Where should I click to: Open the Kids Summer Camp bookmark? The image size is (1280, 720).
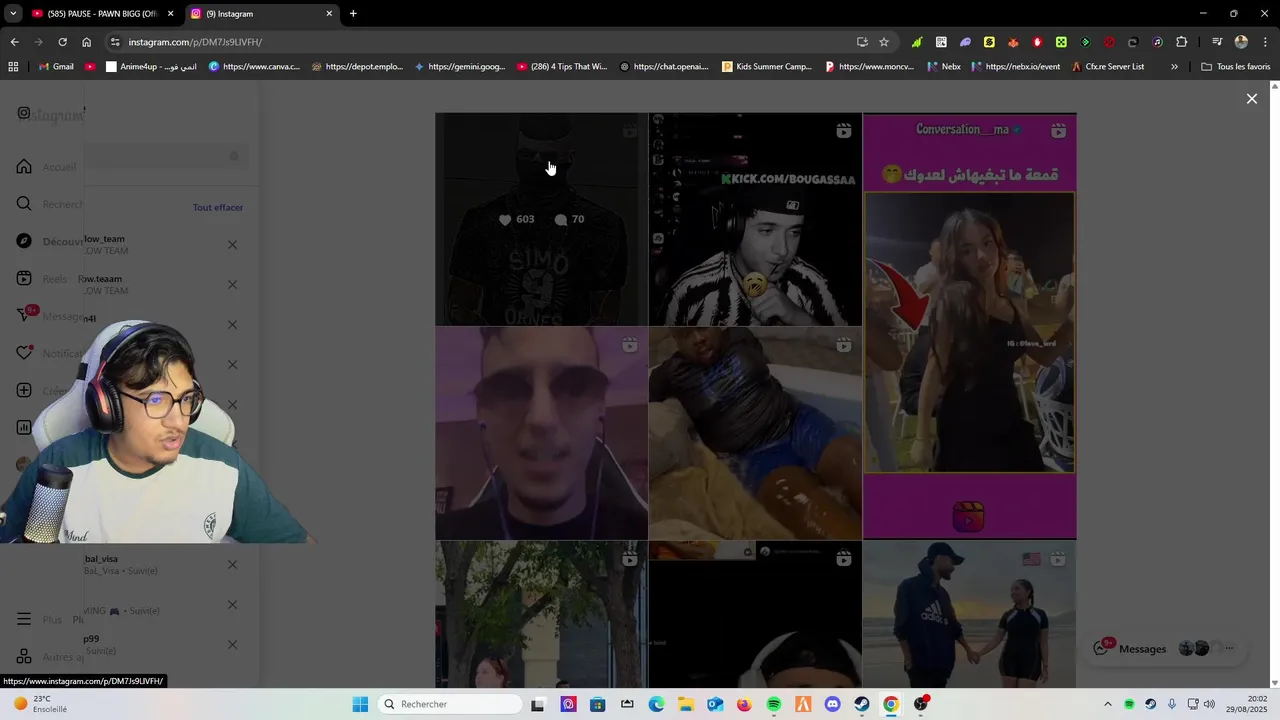click(x=767, y=67)
